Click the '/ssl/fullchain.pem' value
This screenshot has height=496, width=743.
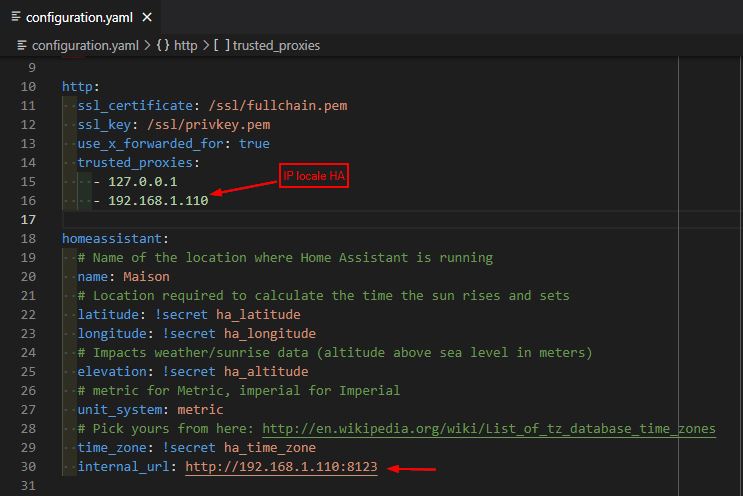coord(278,106)
